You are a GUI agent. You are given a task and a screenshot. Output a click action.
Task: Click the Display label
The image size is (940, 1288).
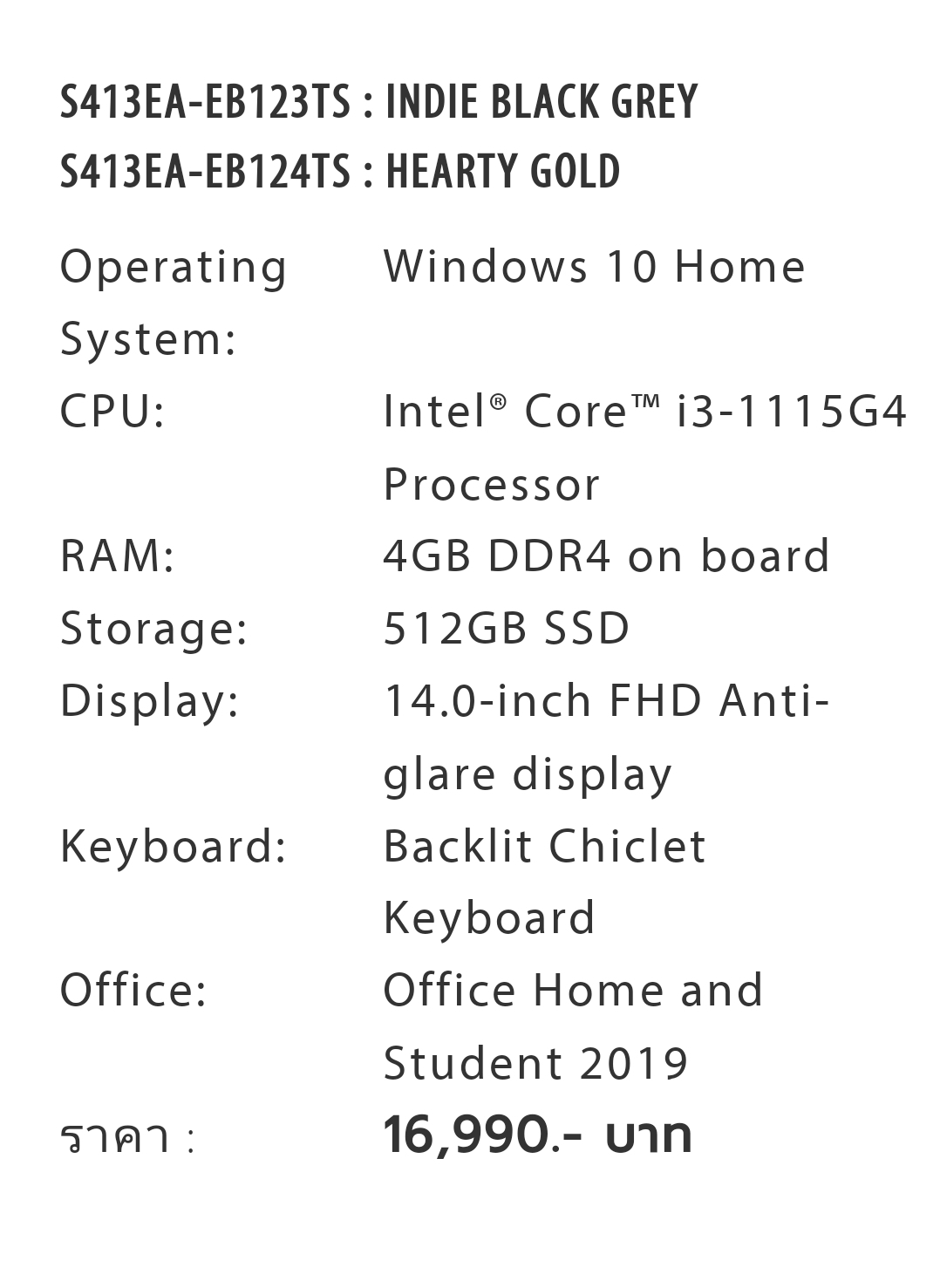coord(150,702)
